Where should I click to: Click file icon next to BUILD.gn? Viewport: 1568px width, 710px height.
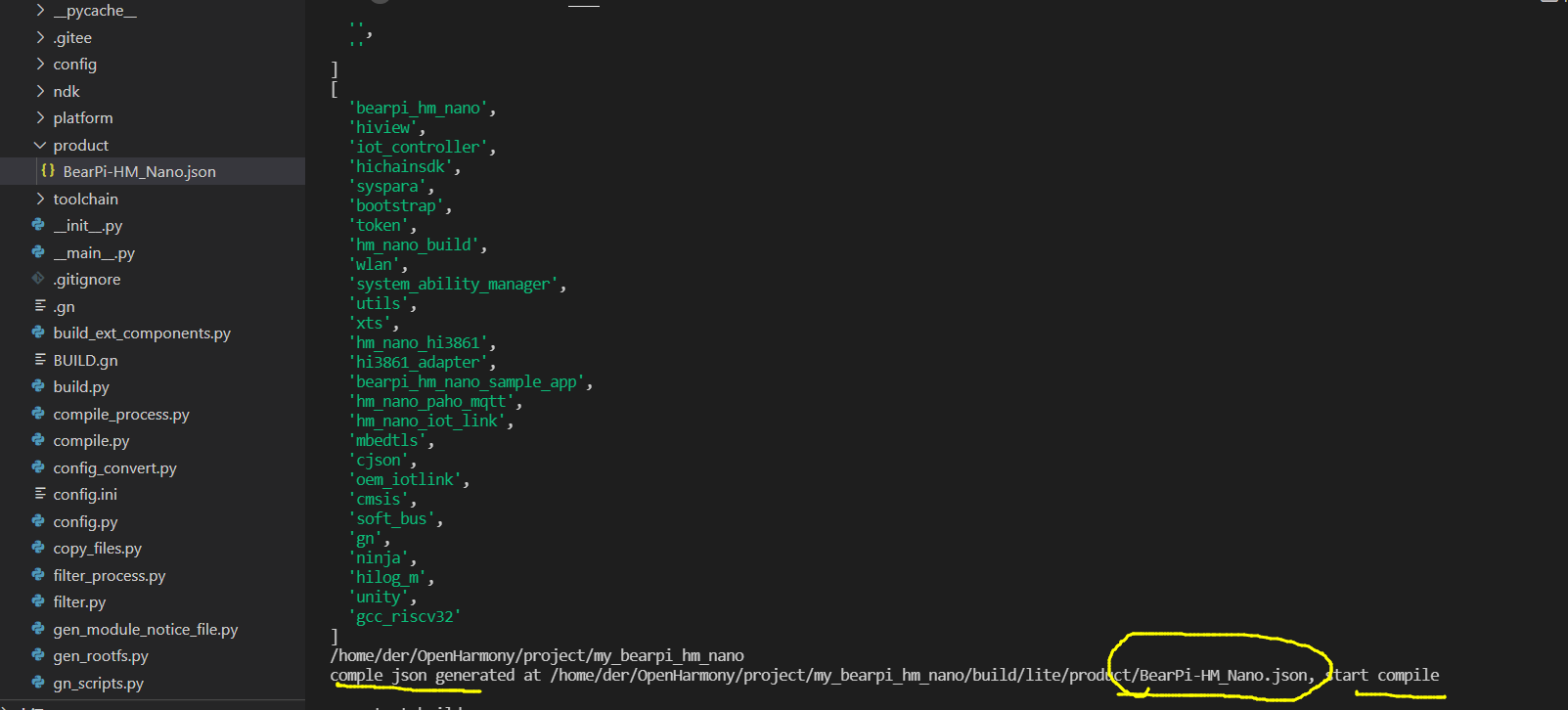pyautogui.click(x=39, y=360)
